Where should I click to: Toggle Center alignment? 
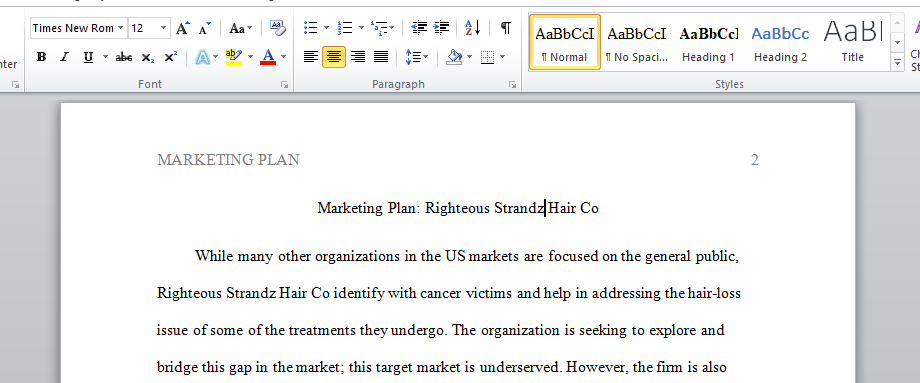(334, 57)
